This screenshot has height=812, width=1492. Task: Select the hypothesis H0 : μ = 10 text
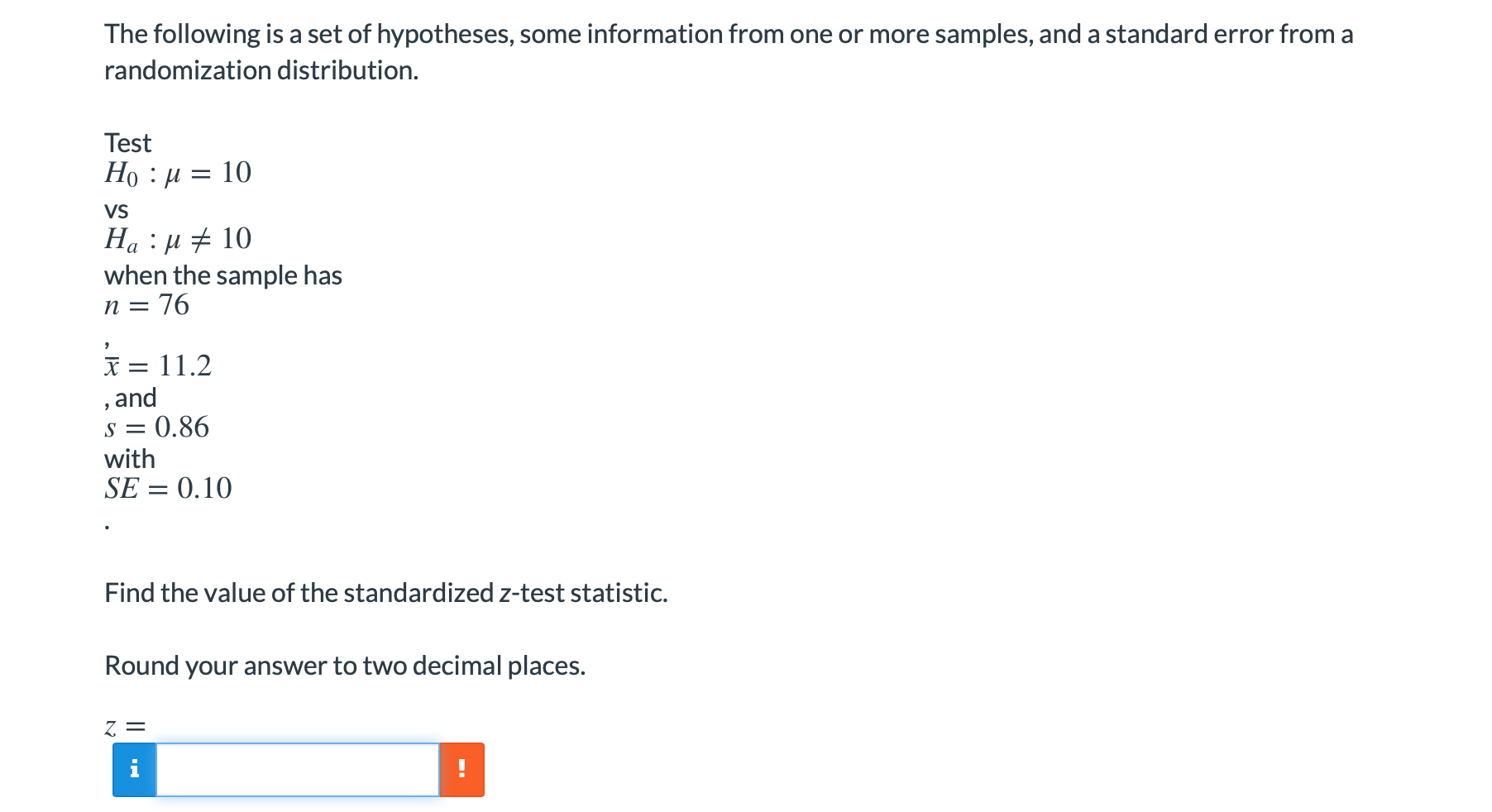coord(176,172)
